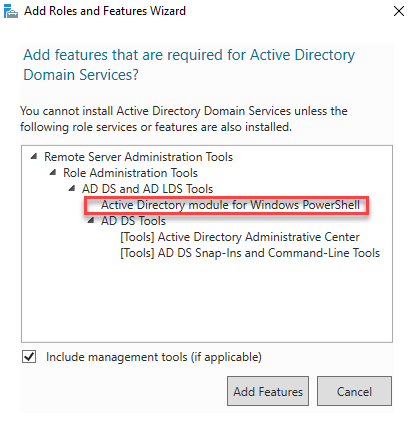Select AD DS Snap-Ins and Command-Line Tools entry
The height and width of the screenshot is (430, 413).
click(x=250, y=253)
